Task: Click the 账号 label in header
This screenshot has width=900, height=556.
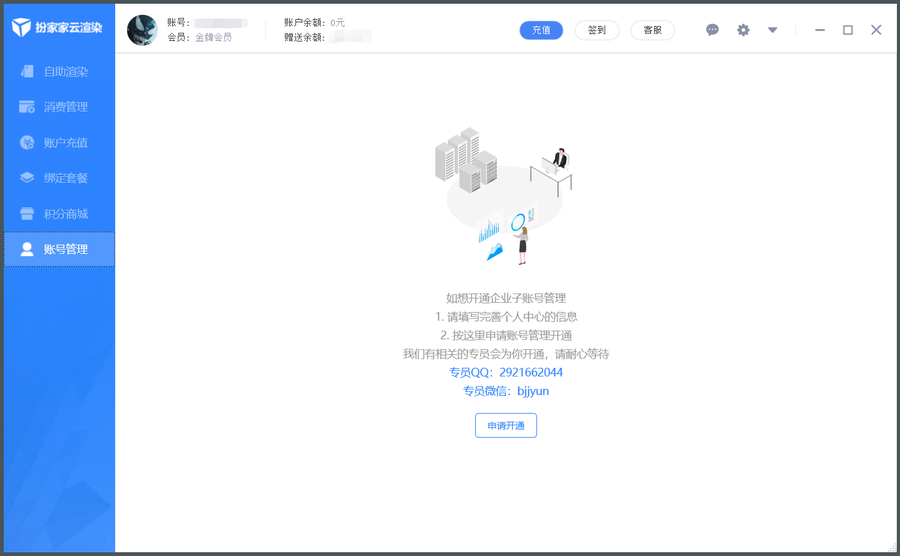Action: tap(178, 22)
